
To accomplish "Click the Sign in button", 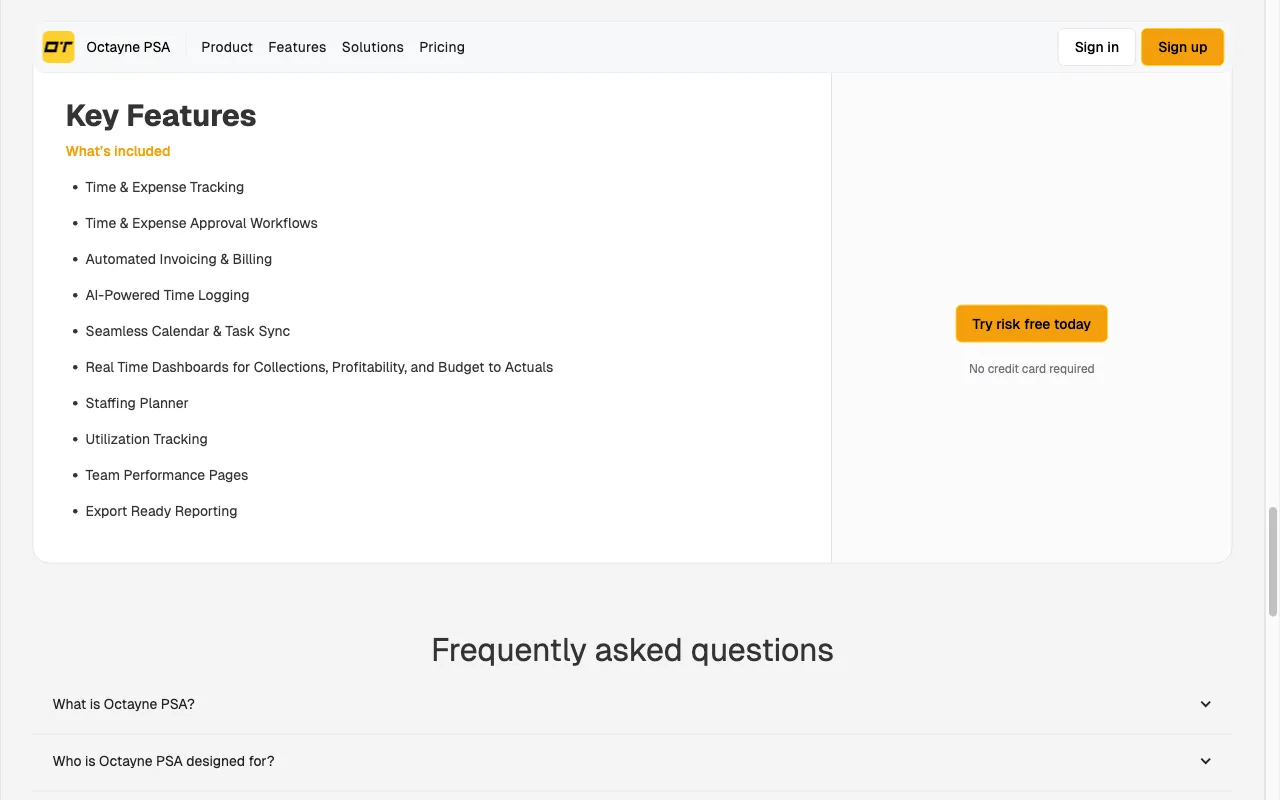I will click(1097, 47).
